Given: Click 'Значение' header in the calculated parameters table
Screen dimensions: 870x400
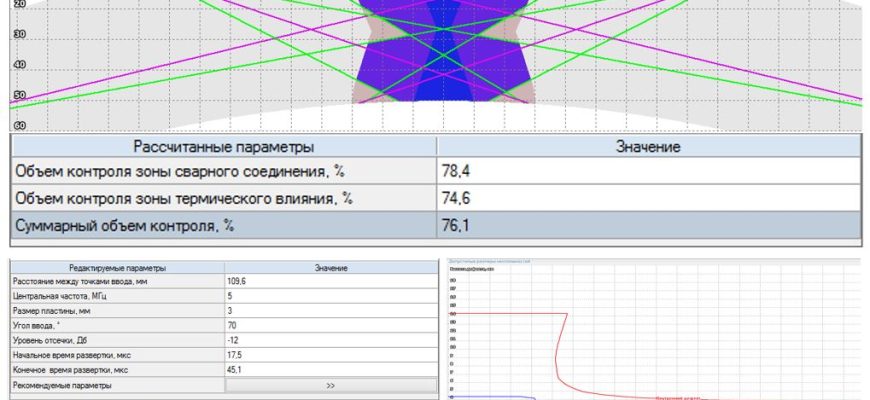Looking at the screenshot, I should pyautogui.click(x=647, y=147).
